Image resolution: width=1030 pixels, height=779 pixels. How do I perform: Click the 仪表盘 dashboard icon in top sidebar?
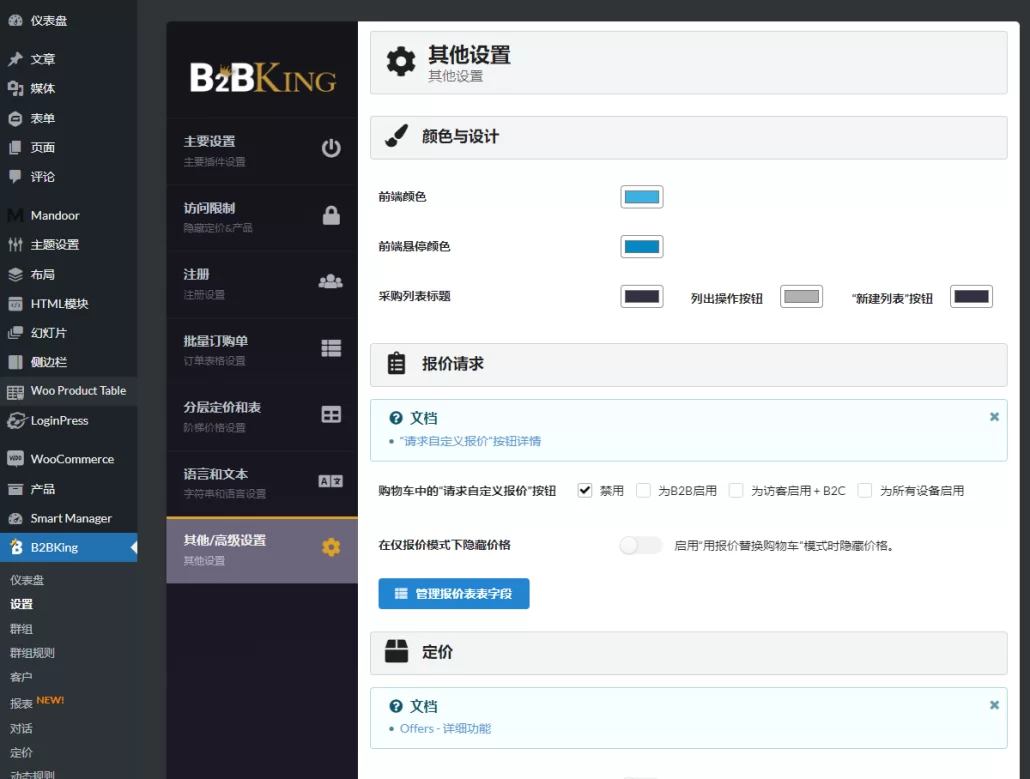pos(15,20)
